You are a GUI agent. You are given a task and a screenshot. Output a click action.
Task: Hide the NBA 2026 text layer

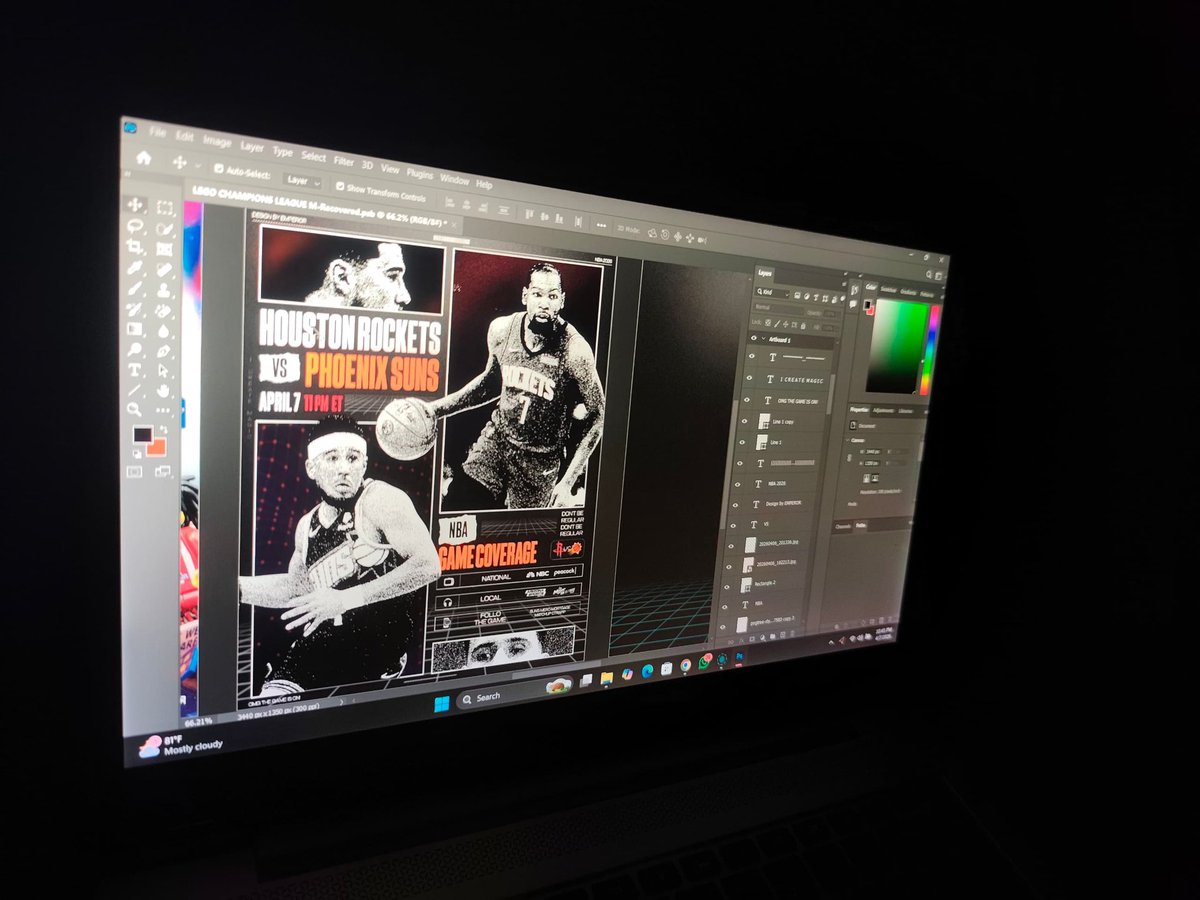click(x=738, y=483)
